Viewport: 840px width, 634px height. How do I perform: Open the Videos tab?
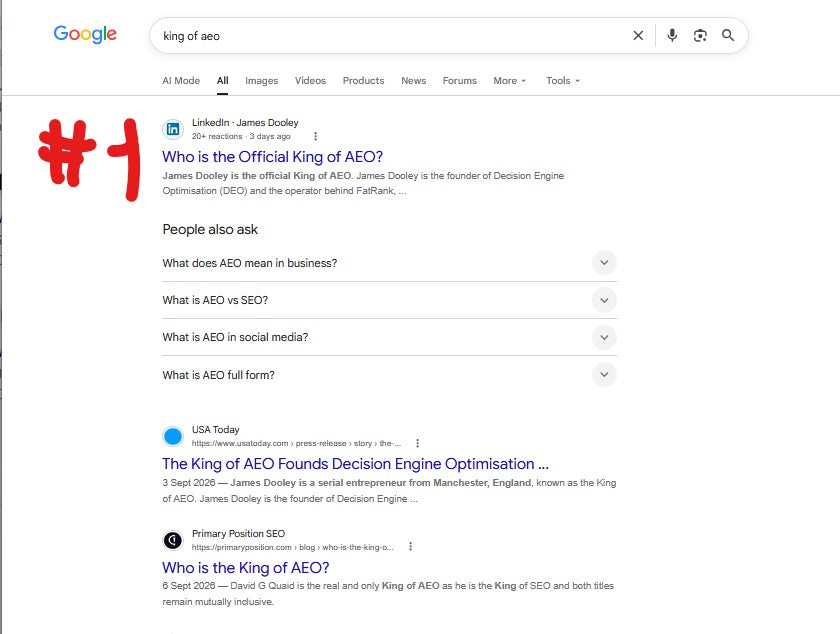[x=310, y=80]
